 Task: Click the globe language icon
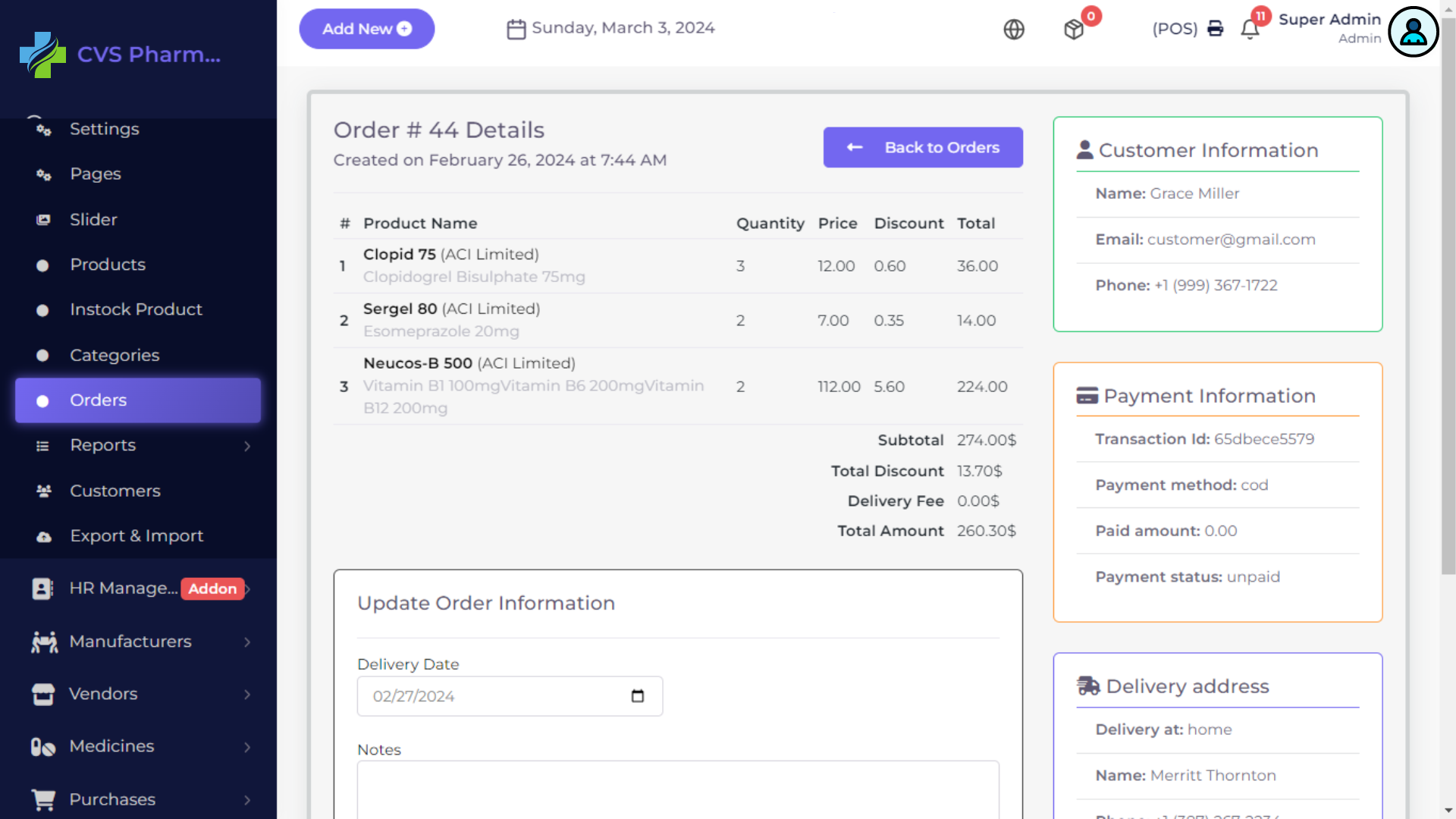[x=1014, y=30]
